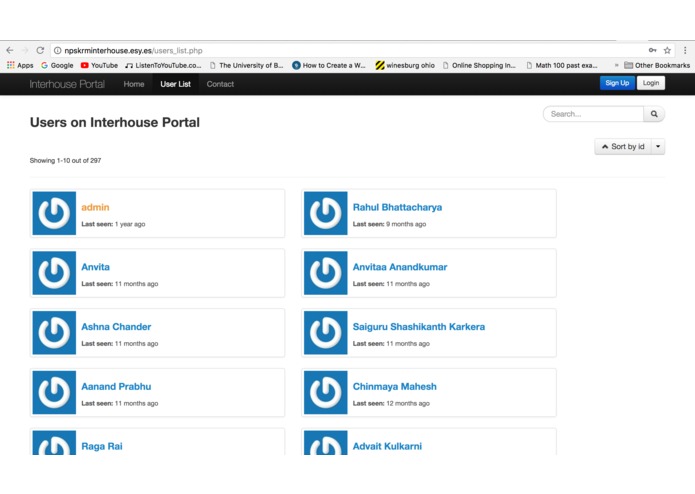Click the admin user avatar
Image resolution: width=695 pixels, height=494 pixels.
(x=54, y=213)
